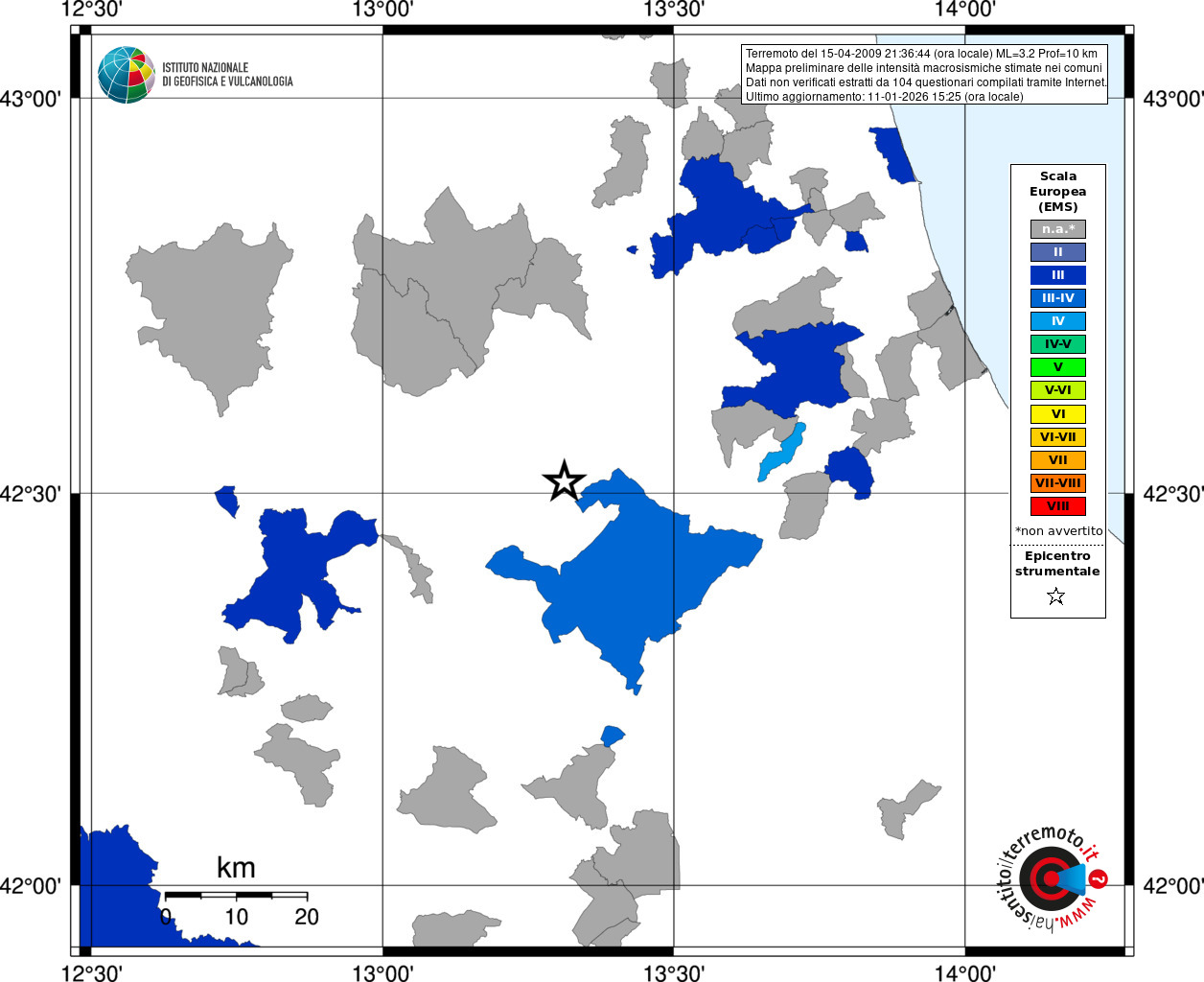Click the 'ISTITUTO NAZIONALE DI GEOFISICA' text

227,75
